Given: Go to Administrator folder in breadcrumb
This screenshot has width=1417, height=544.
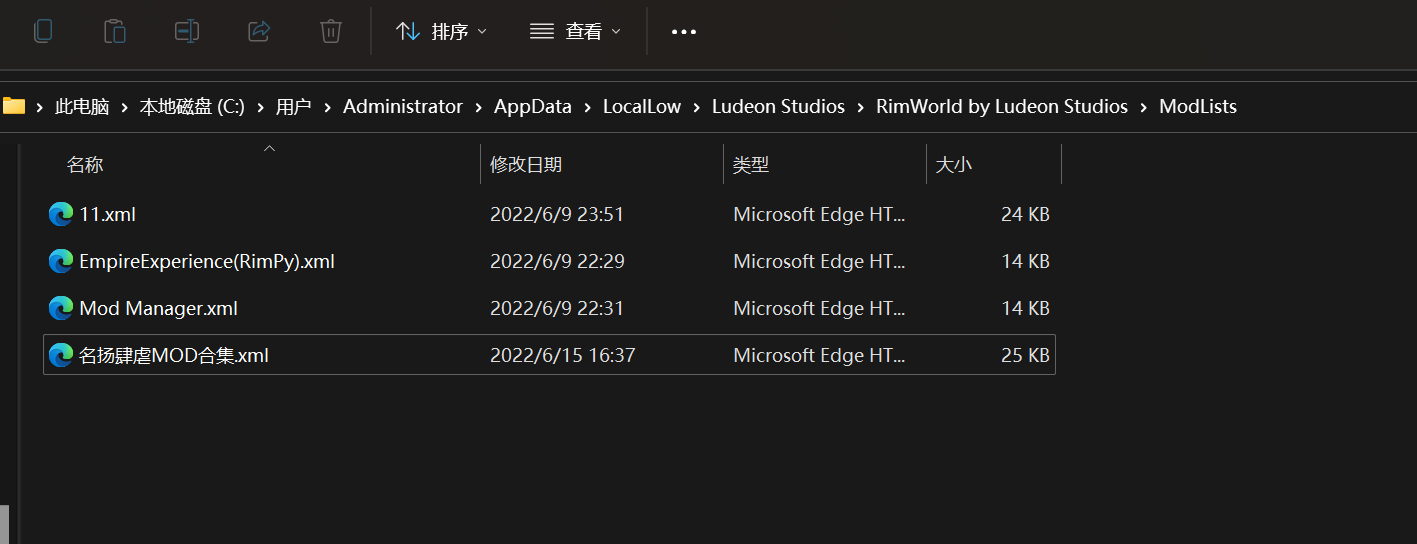Looking at the screenshot, I should pyautogui.click(x=403, y=106).
